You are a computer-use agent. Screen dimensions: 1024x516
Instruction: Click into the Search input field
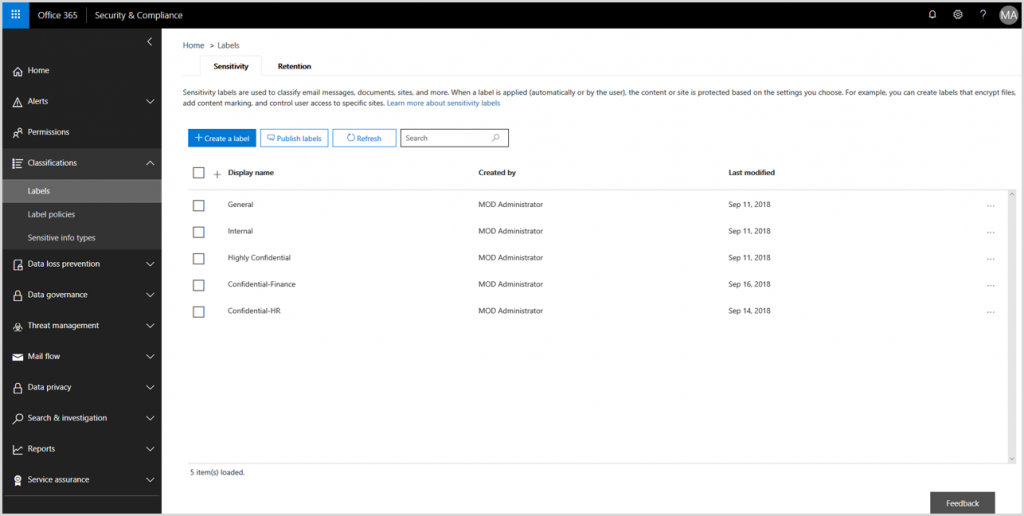point(445,138)
